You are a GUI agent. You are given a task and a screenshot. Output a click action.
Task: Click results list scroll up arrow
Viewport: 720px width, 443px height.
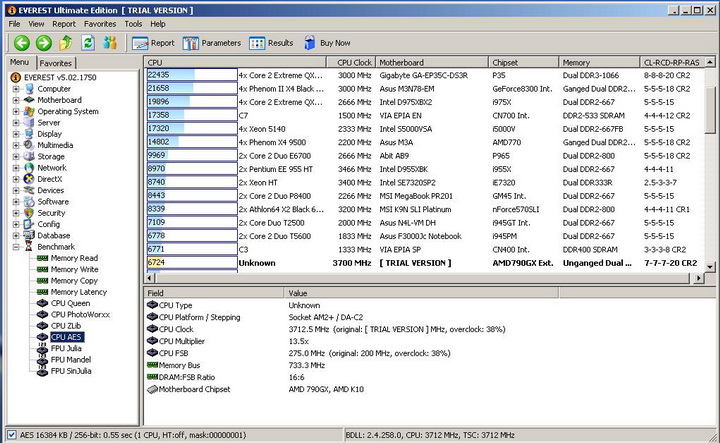coord(710,62)
